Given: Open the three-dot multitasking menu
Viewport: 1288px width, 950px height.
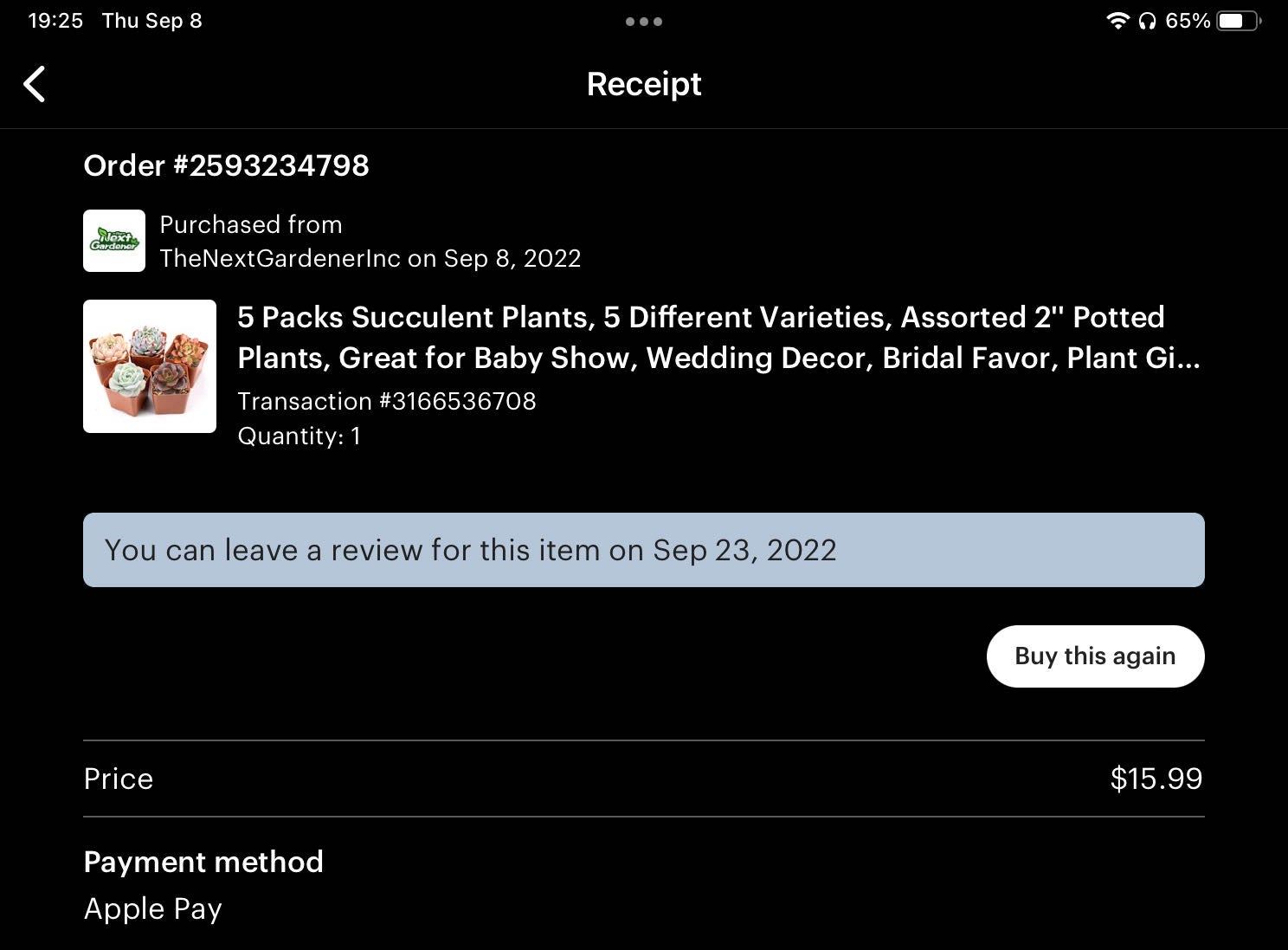Looking at the screenshot, I should 644,22.
